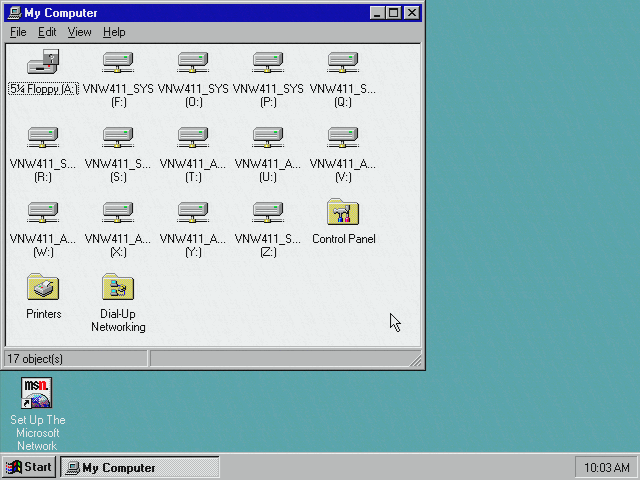Image resolution: width=640 pixels, height=480 pixels.
Task: Open the View menu
Action: click(79, 32)
